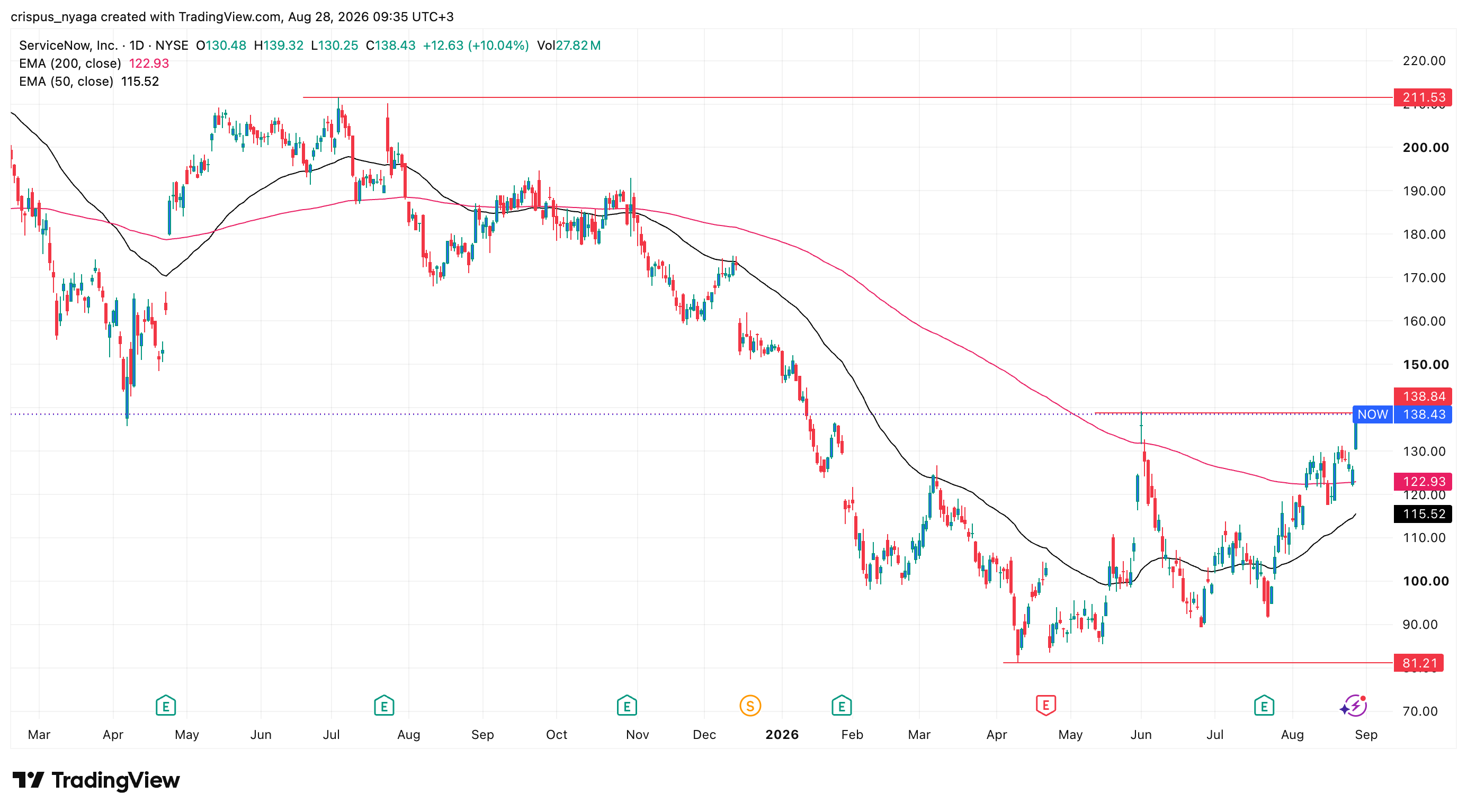Image resolution: width=1467 pixels, height=812 pixels.
Task: Click the 130.00 price axis label
Action: (x=1424, y=451)
